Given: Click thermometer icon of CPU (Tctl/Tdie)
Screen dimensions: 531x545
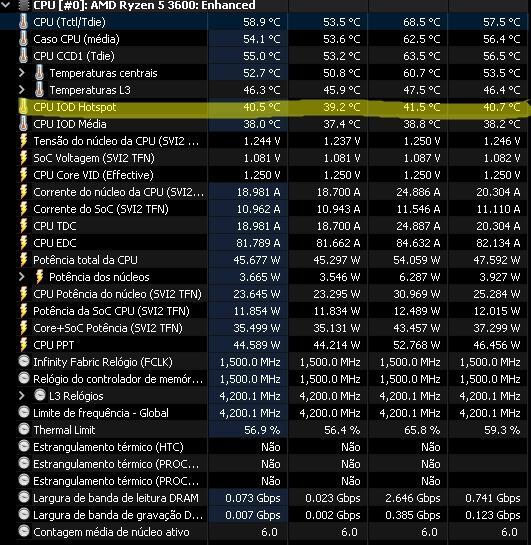Looking at the screenshot, I should (x=23, y=22).
